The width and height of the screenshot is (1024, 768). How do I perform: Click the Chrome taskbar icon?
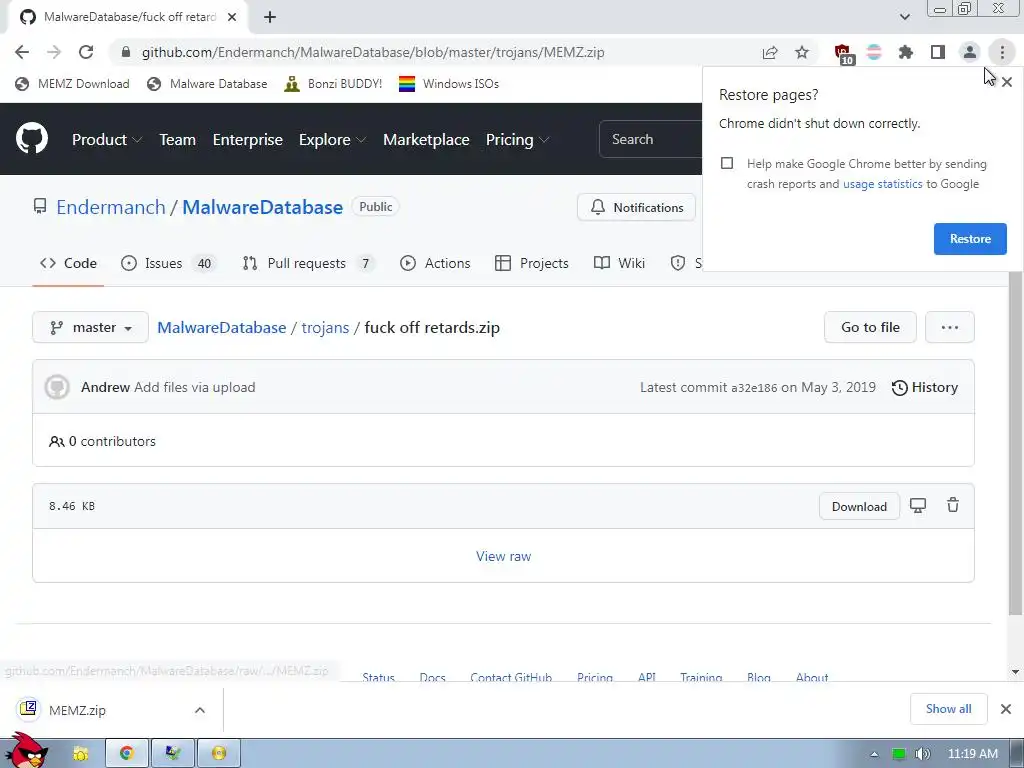click(x=127, y=754)
